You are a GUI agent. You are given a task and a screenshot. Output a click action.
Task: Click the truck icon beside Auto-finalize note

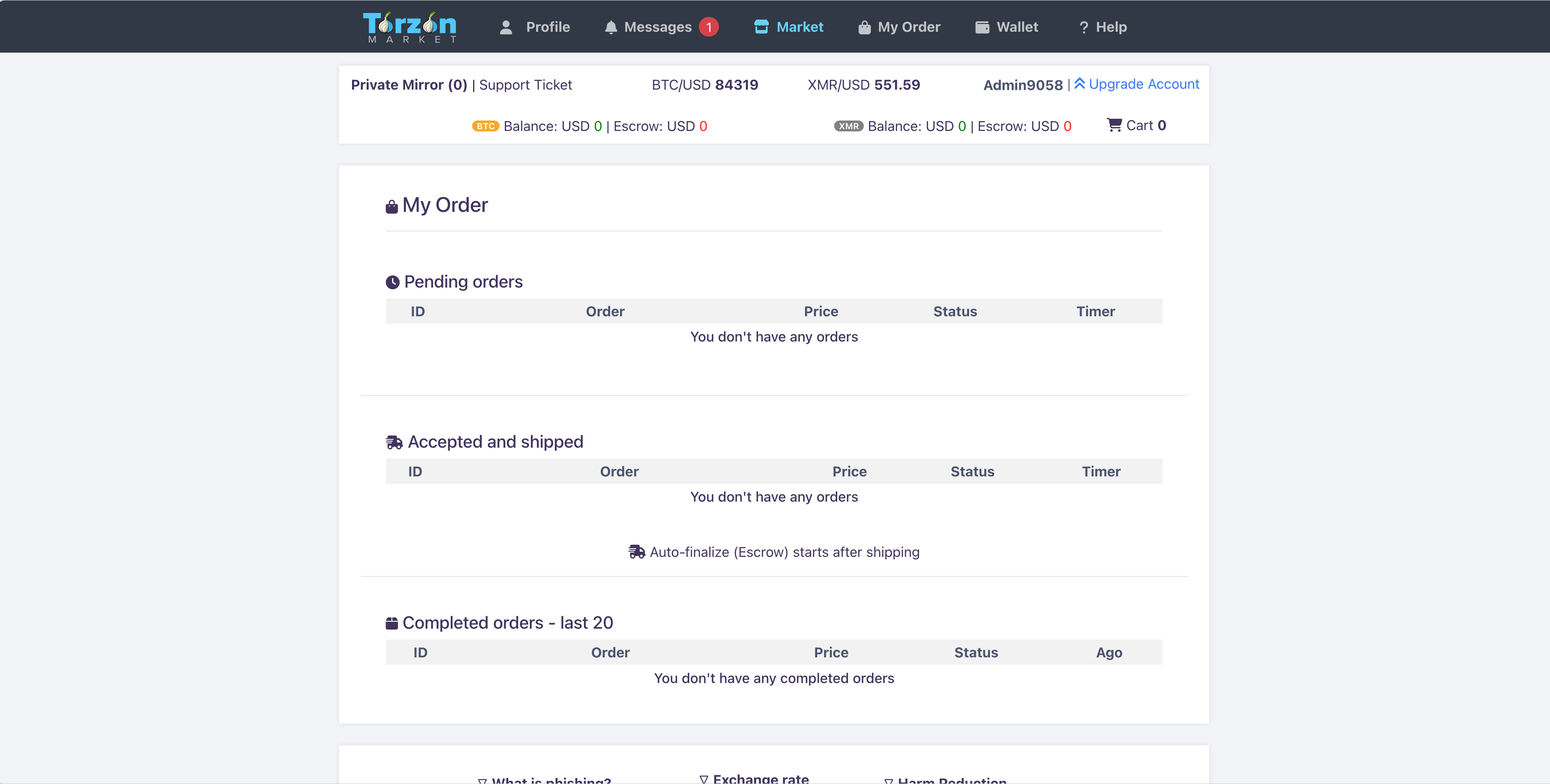(x=637, y=552)
